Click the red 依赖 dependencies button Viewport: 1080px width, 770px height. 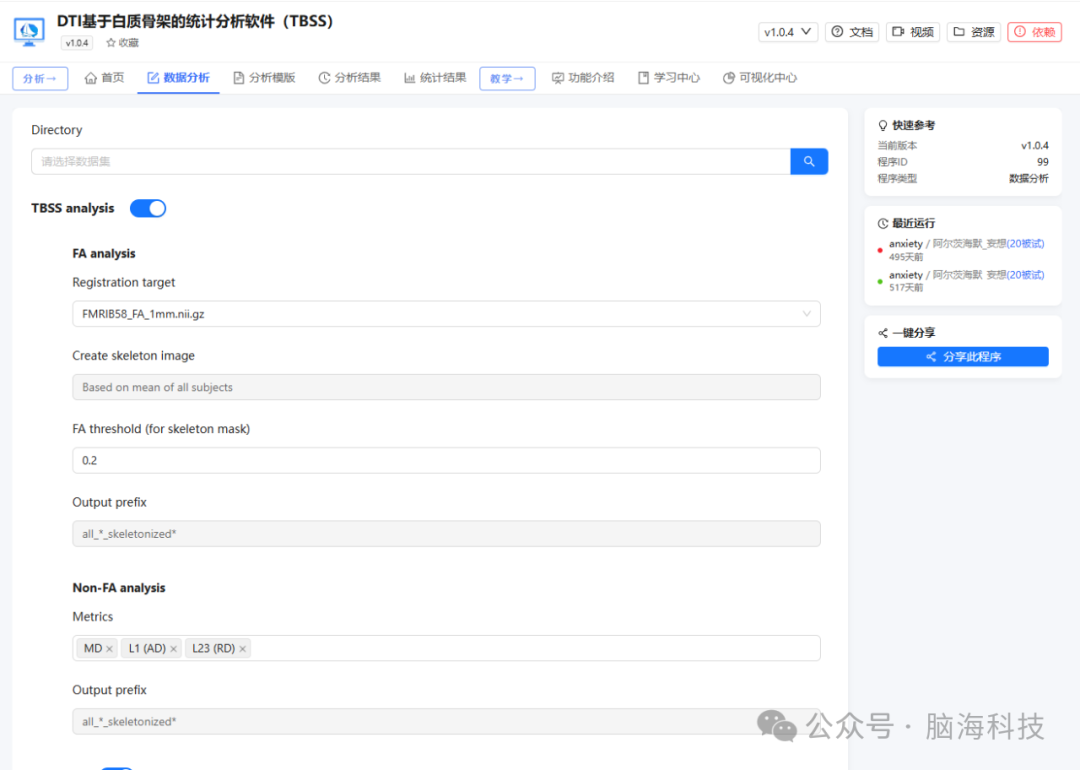pyautogui.click(x=1035, y=32)
